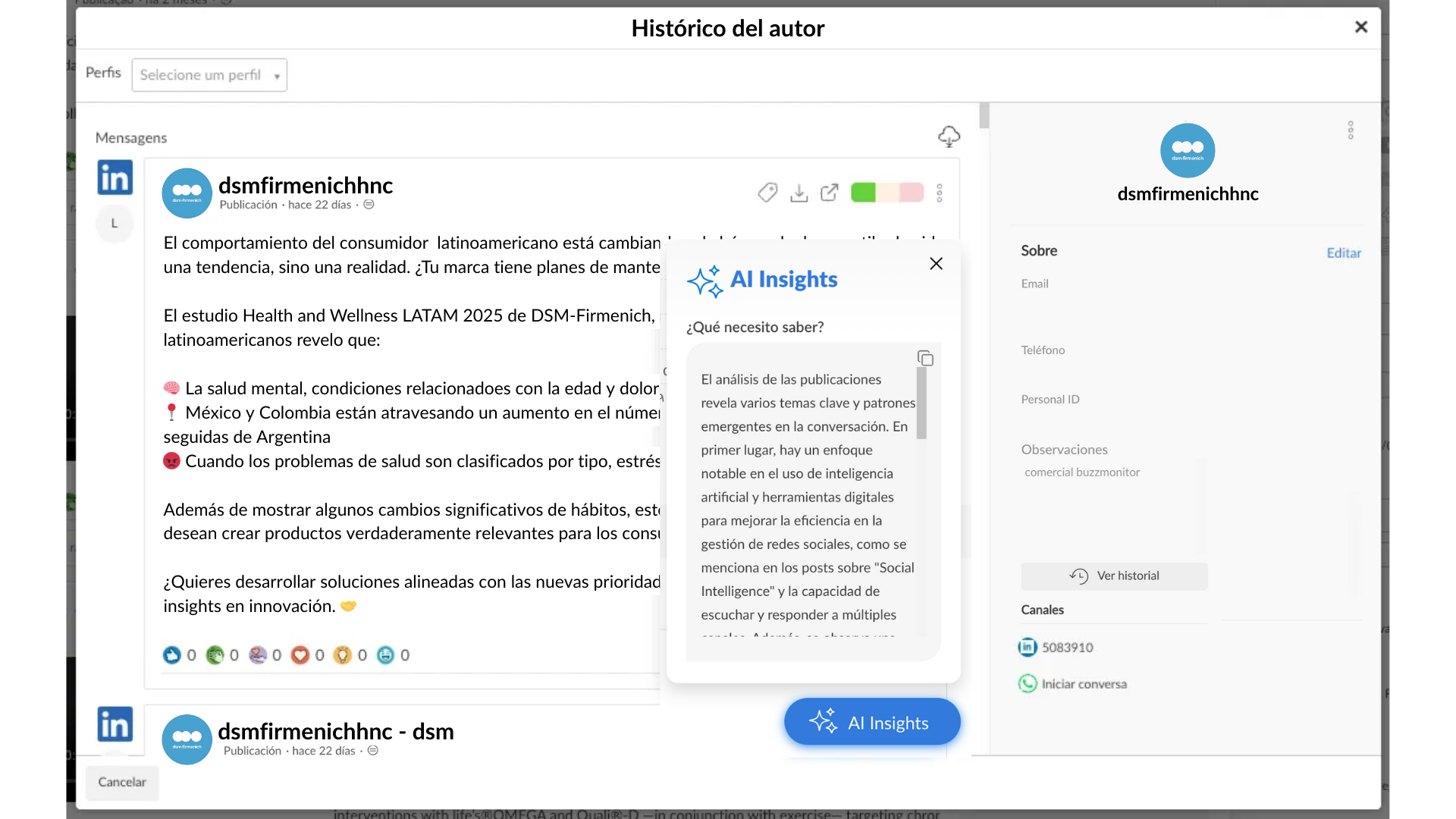Screen dimensions: 1456x819
Task: Open first post in external link
Action: (830, 193)
